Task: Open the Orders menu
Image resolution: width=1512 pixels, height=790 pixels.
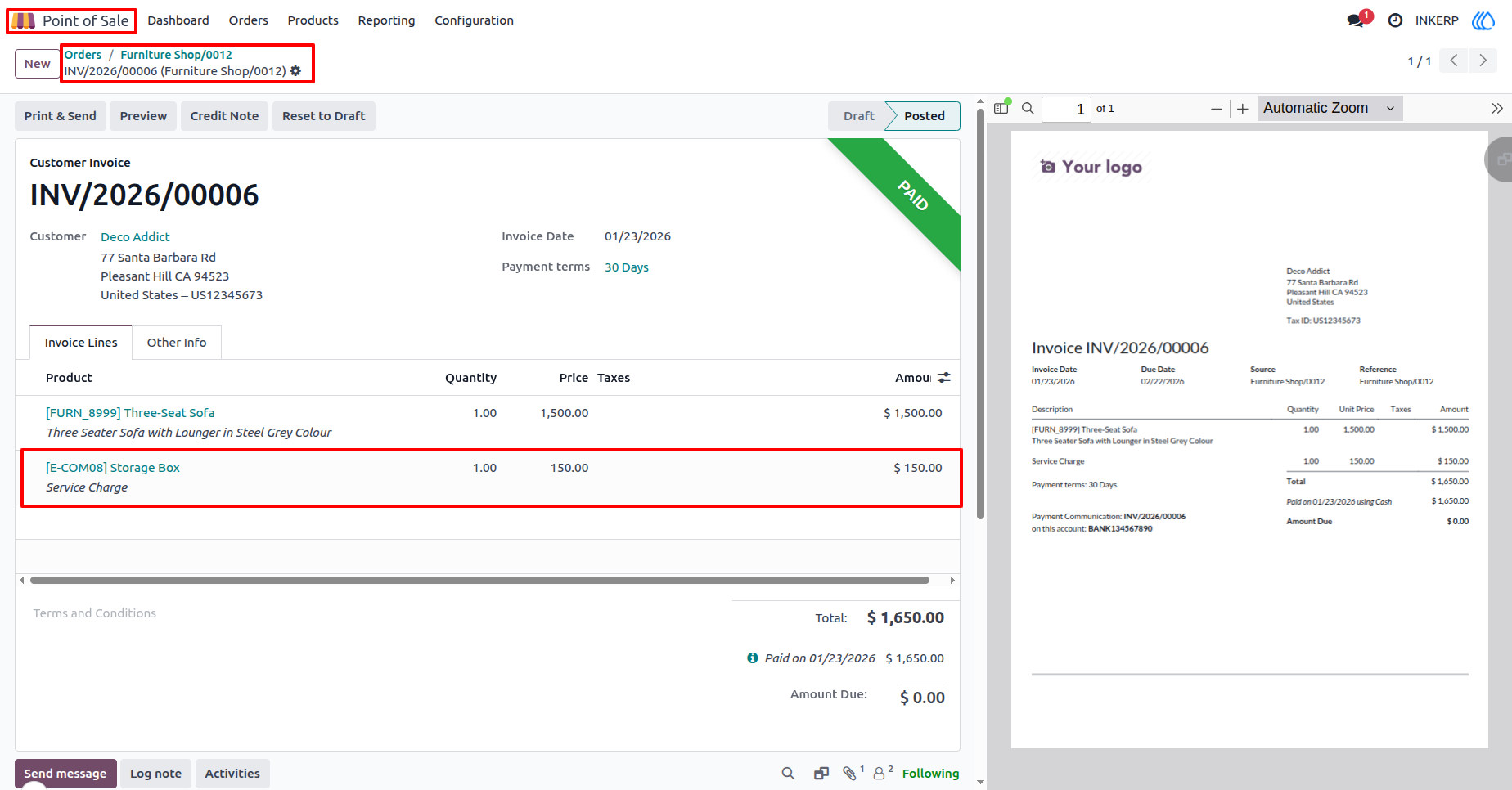Action: pos(249,20)
